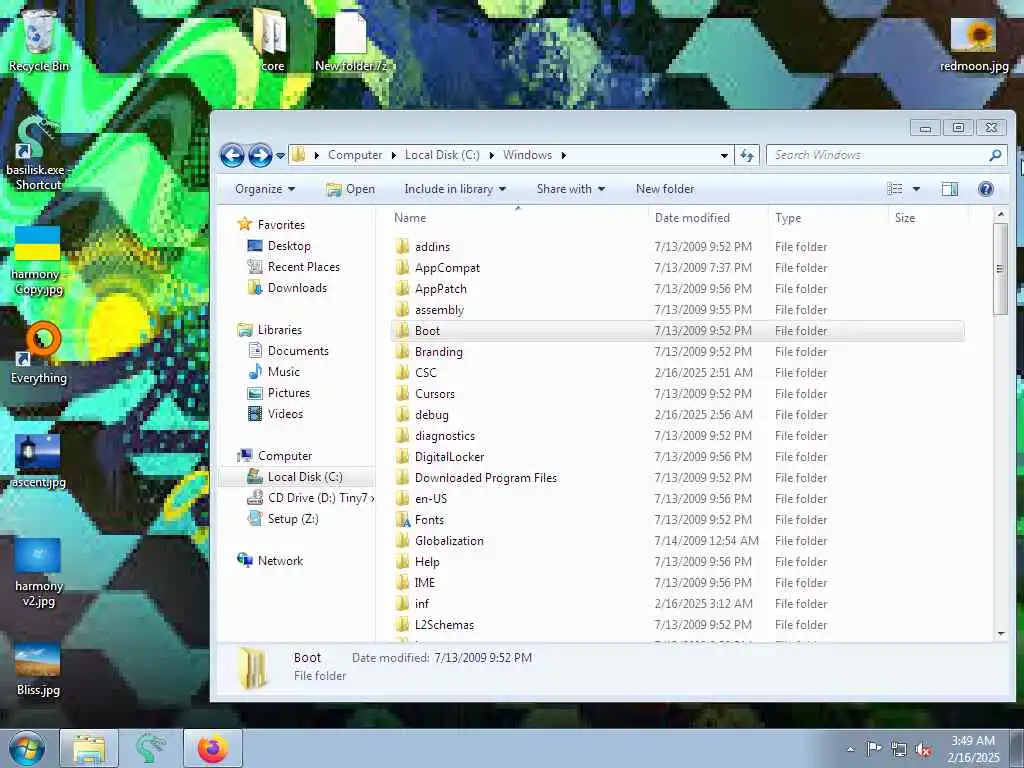Open Help via question mark icon

click(985, 189)
